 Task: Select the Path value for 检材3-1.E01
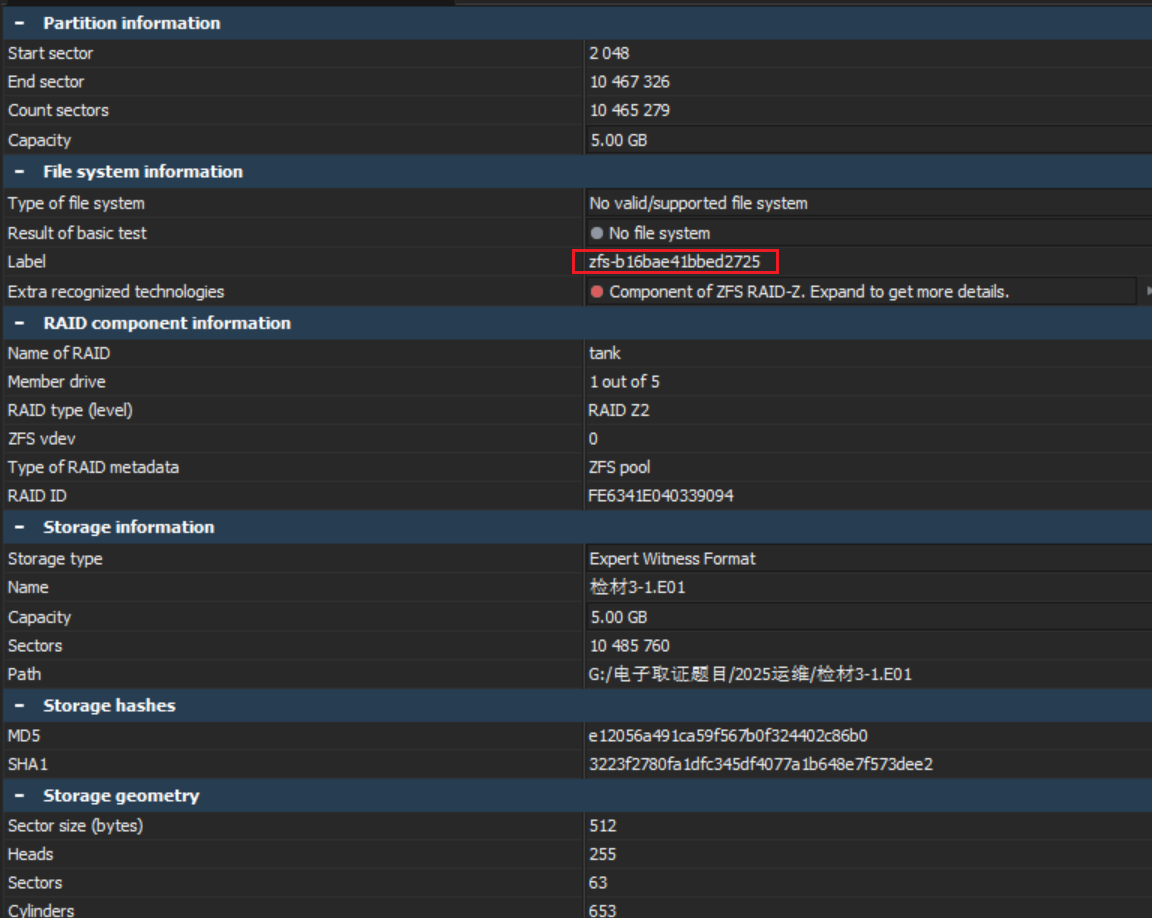coord(750,675)
